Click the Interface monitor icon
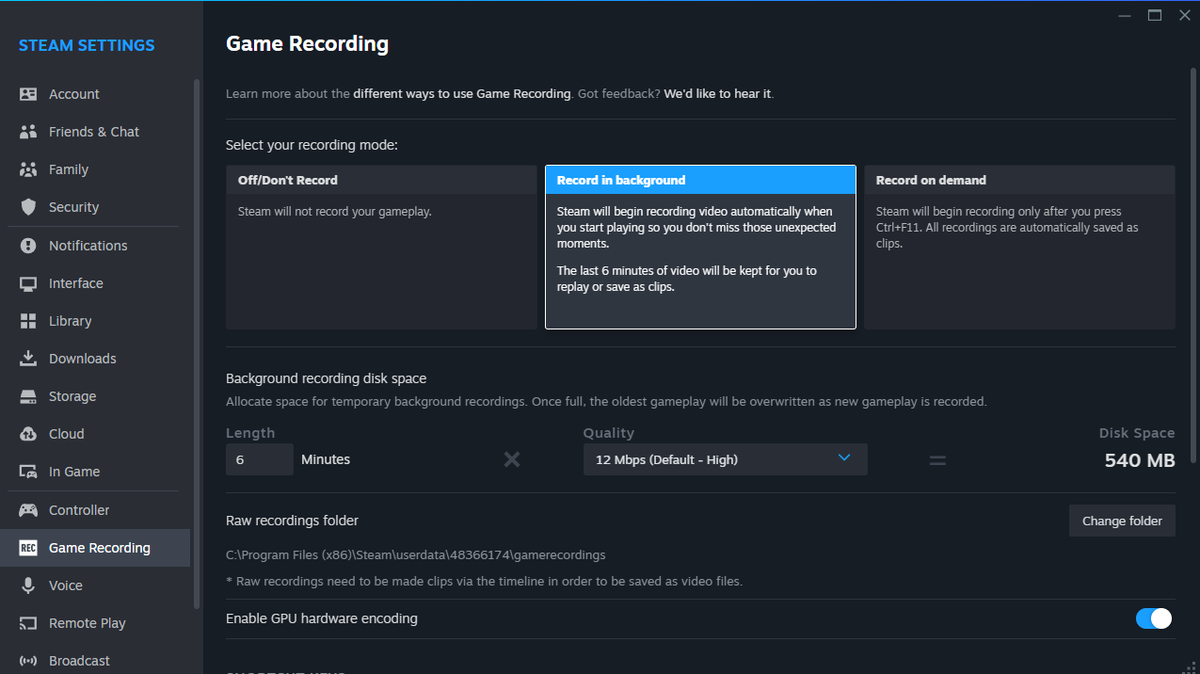Screen dimensions: 1200x674 (28, 283)
